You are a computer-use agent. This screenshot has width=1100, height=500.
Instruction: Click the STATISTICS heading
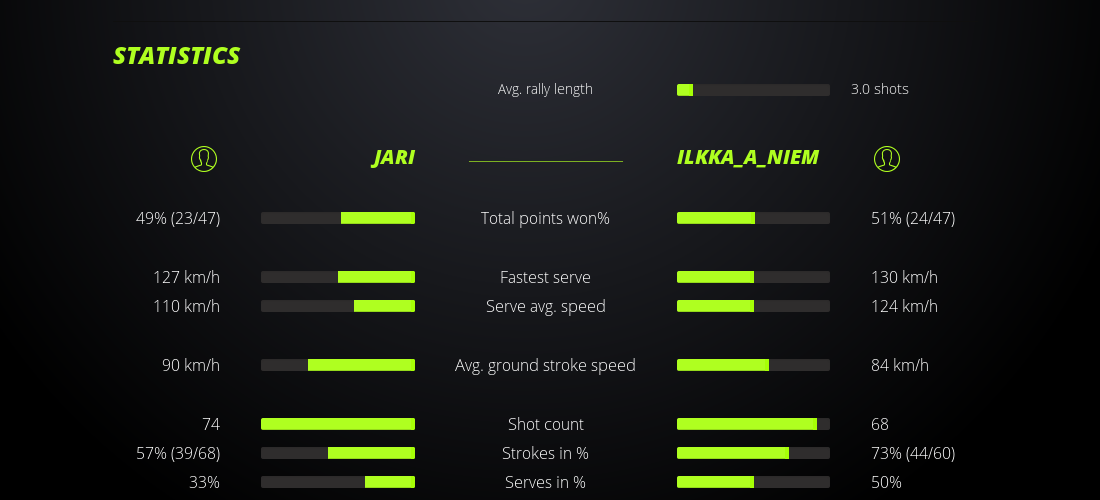[x=176, y=56]
